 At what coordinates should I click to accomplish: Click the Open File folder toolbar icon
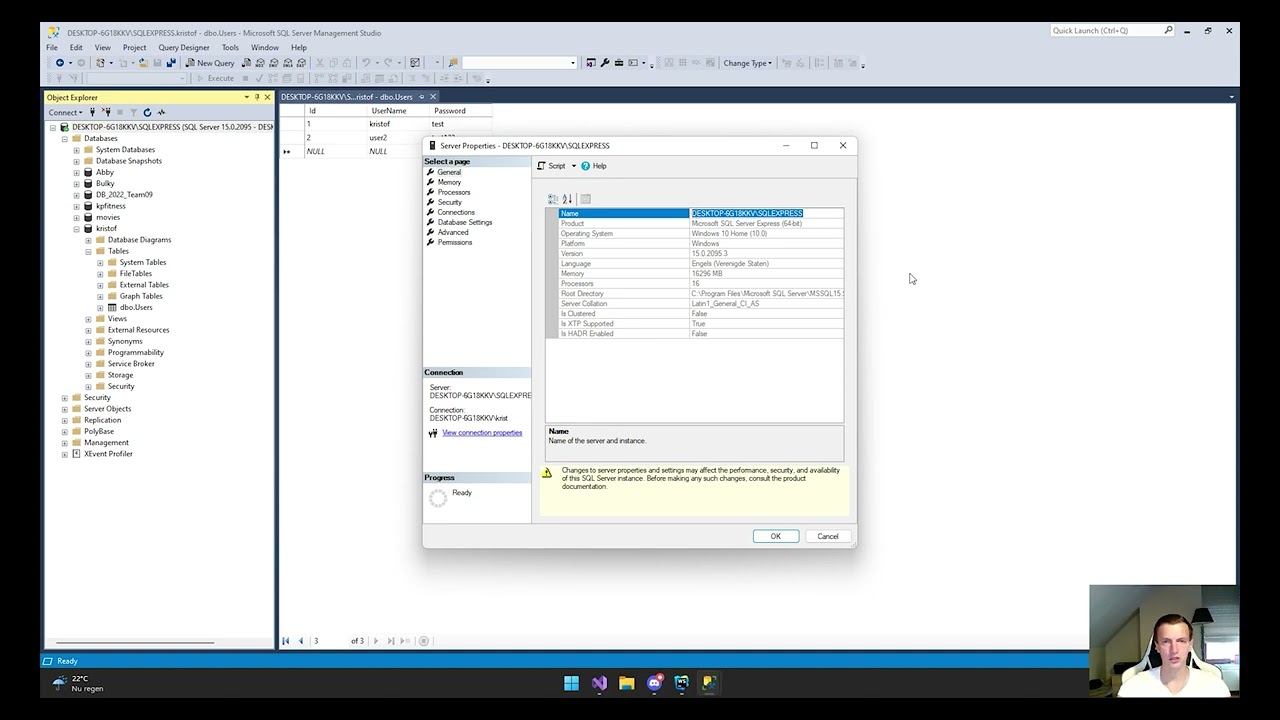tap(144, 63)
